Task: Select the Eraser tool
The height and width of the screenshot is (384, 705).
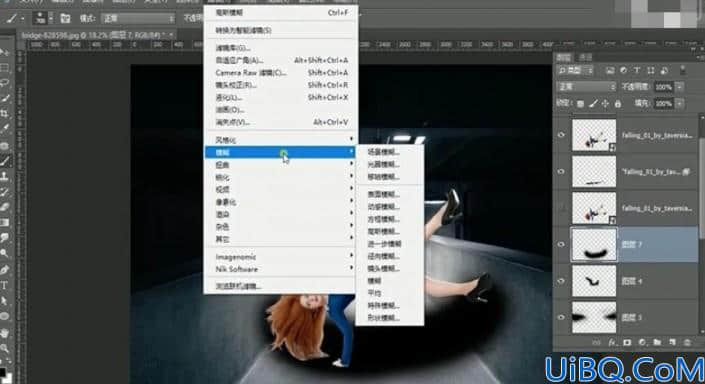Action: tap(4, 207)
